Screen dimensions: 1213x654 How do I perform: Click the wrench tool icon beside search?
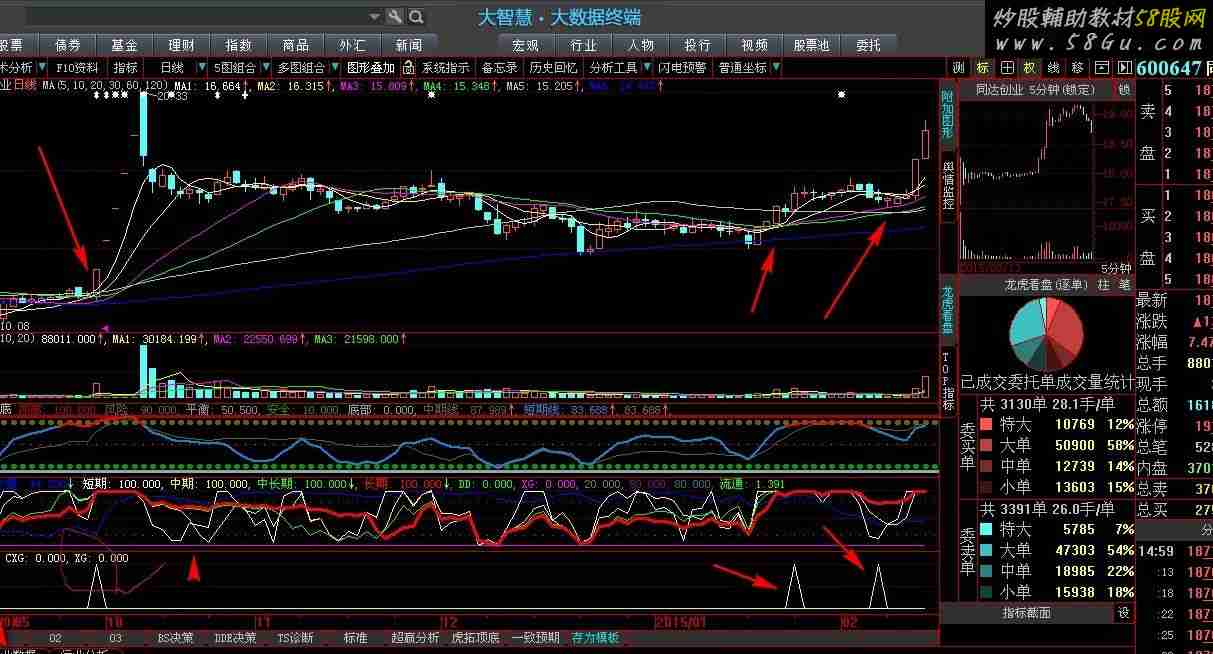394,17
